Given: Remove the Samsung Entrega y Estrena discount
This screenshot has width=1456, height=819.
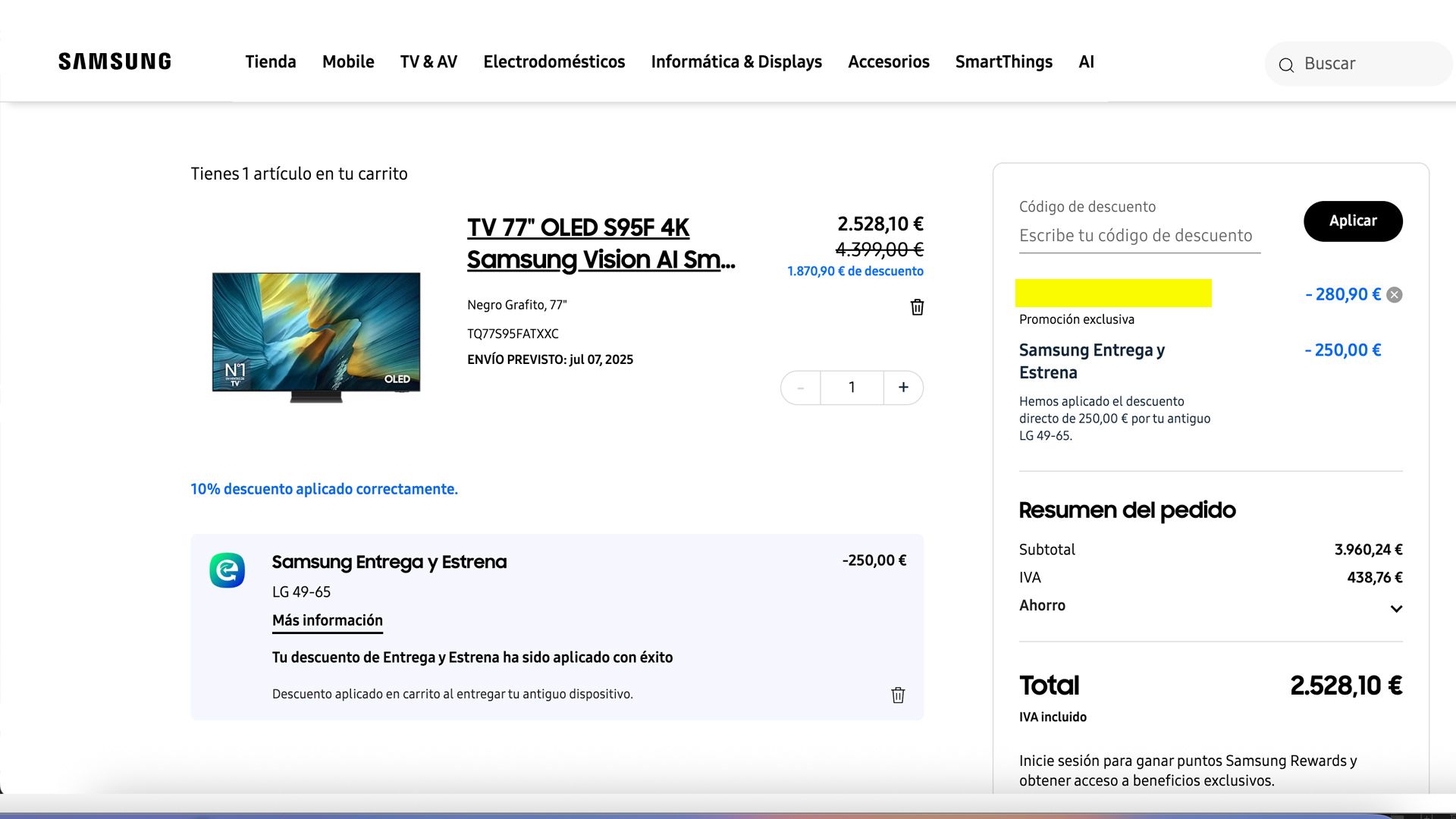Looking at the screenshot, I should 898,695.
